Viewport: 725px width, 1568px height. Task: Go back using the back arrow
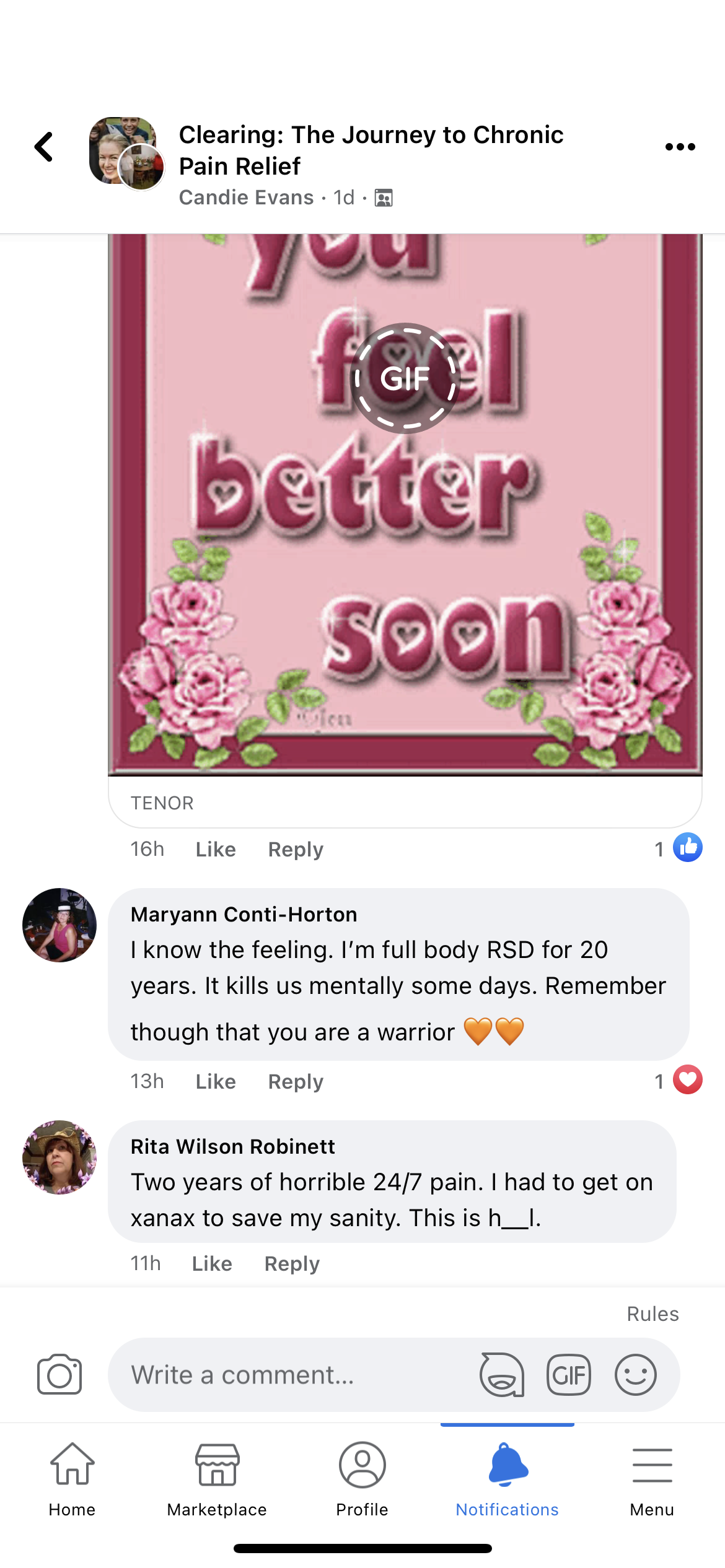[44, 147]
